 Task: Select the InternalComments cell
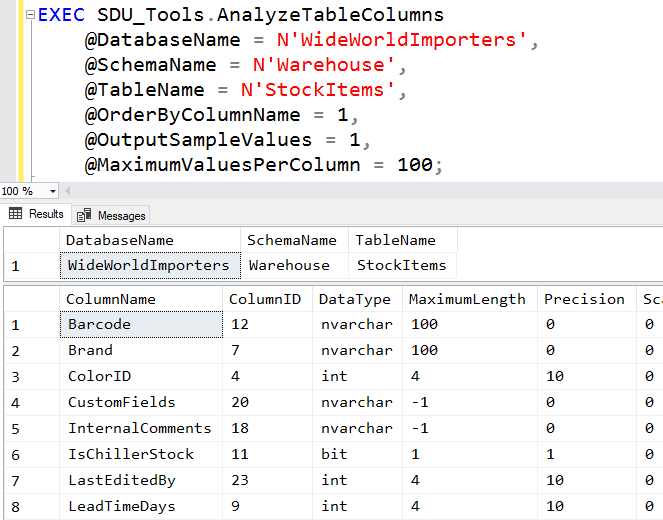pyautogui.click(x=141, y=428)
